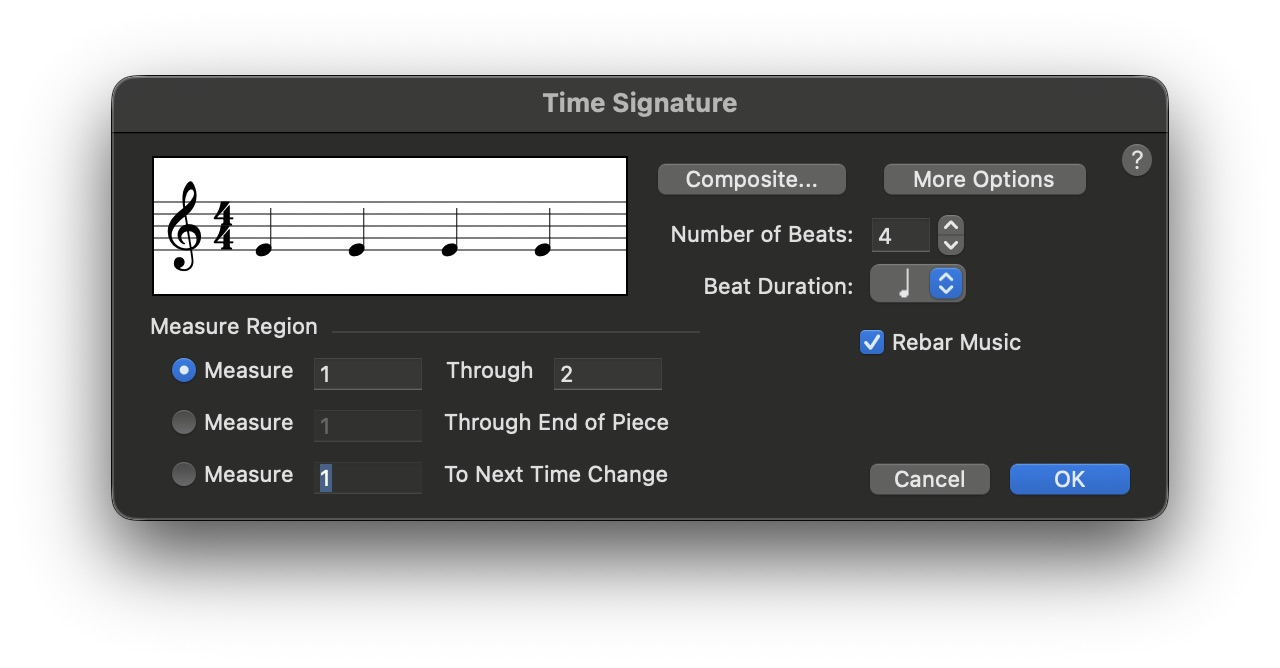Select Measure To Next Time Change option

pos(184,475)
